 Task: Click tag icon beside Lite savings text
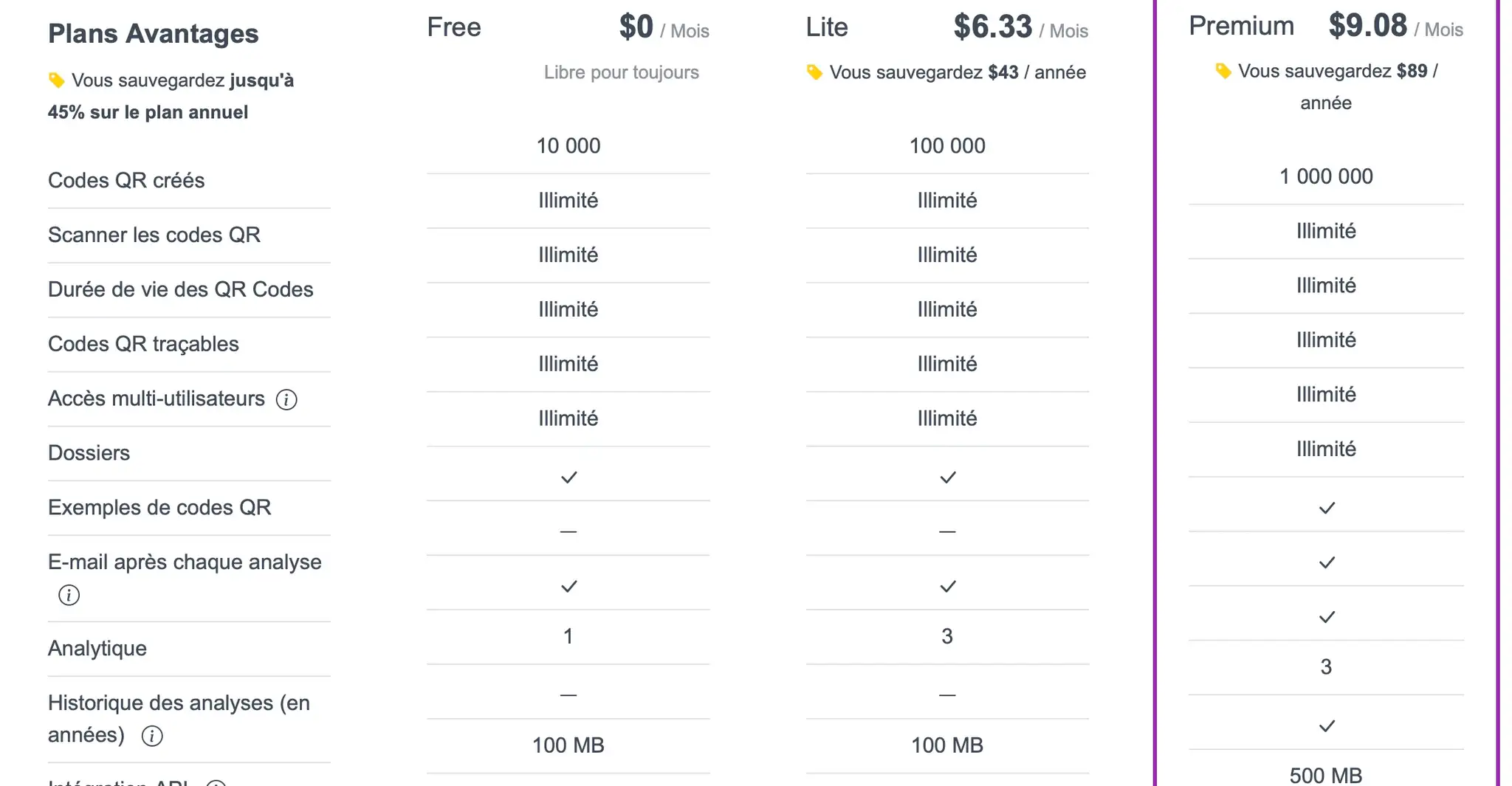[814, 72]
